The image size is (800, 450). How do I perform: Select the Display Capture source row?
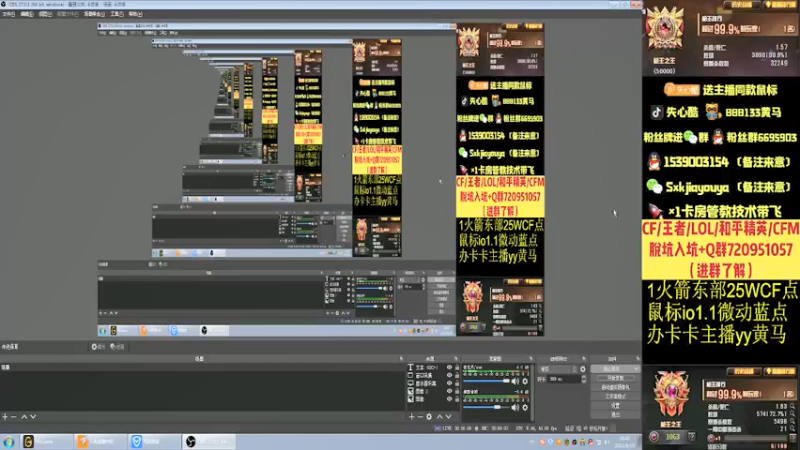(433, 383)
